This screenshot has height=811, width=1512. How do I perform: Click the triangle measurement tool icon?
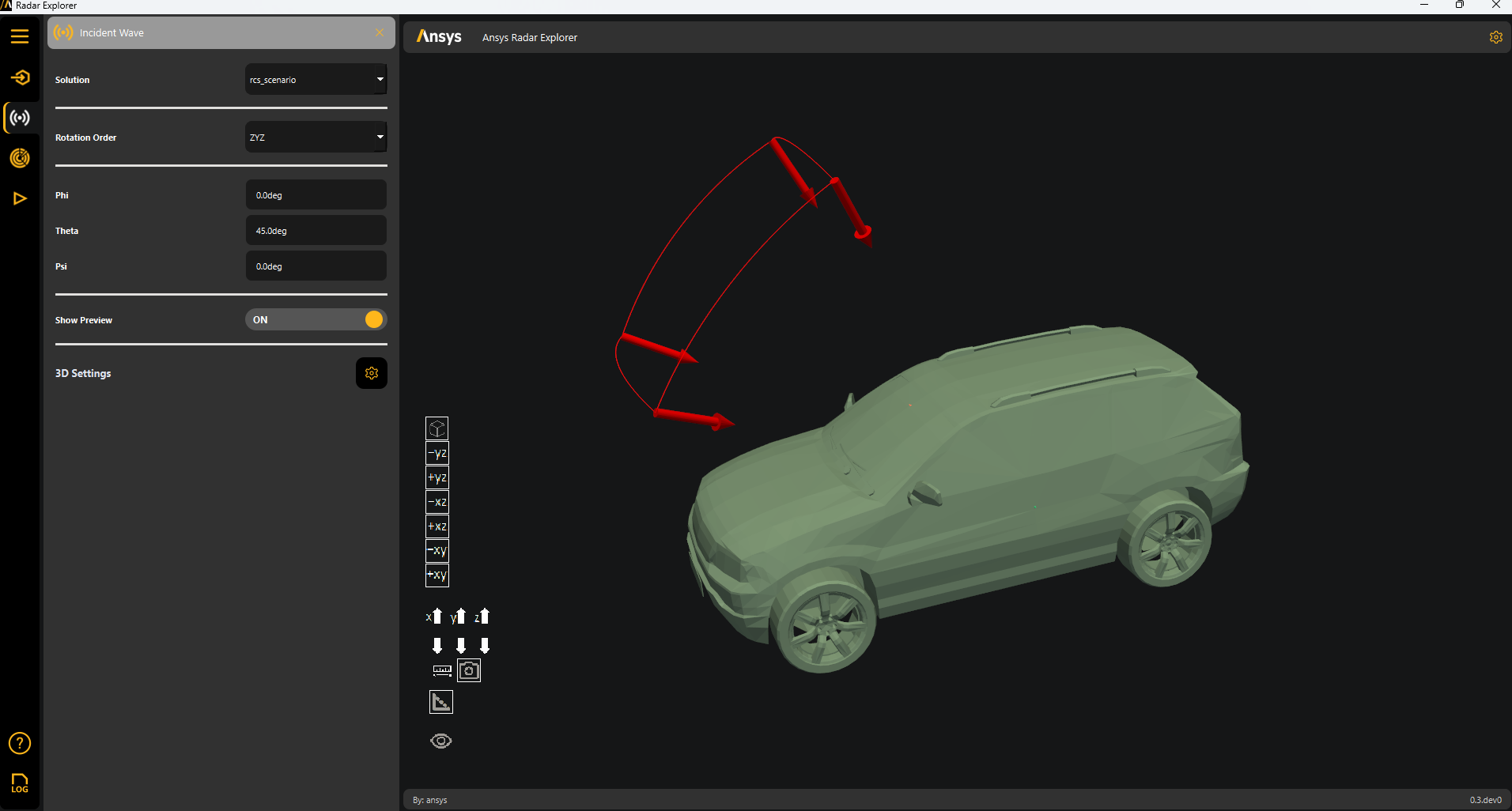[441, 702]
